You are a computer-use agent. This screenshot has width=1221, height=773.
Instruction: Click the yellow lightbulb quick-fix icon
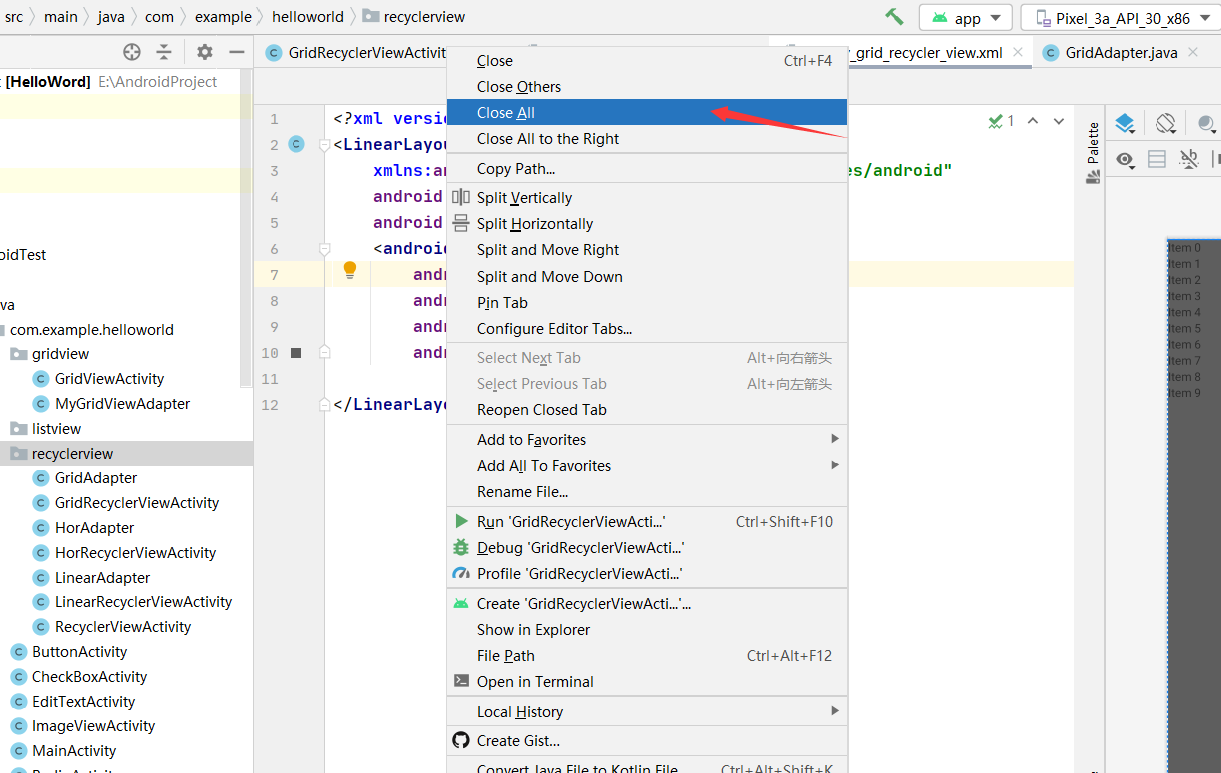coord(350,270)
